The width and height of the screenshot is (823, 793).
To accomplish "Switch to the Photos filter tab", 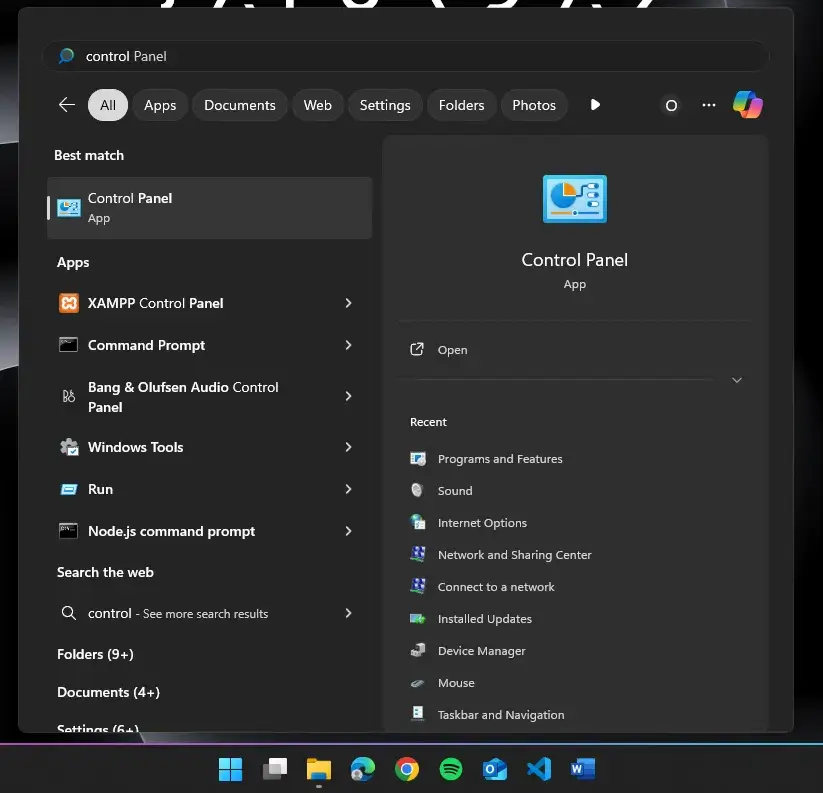I will point(534,105).
